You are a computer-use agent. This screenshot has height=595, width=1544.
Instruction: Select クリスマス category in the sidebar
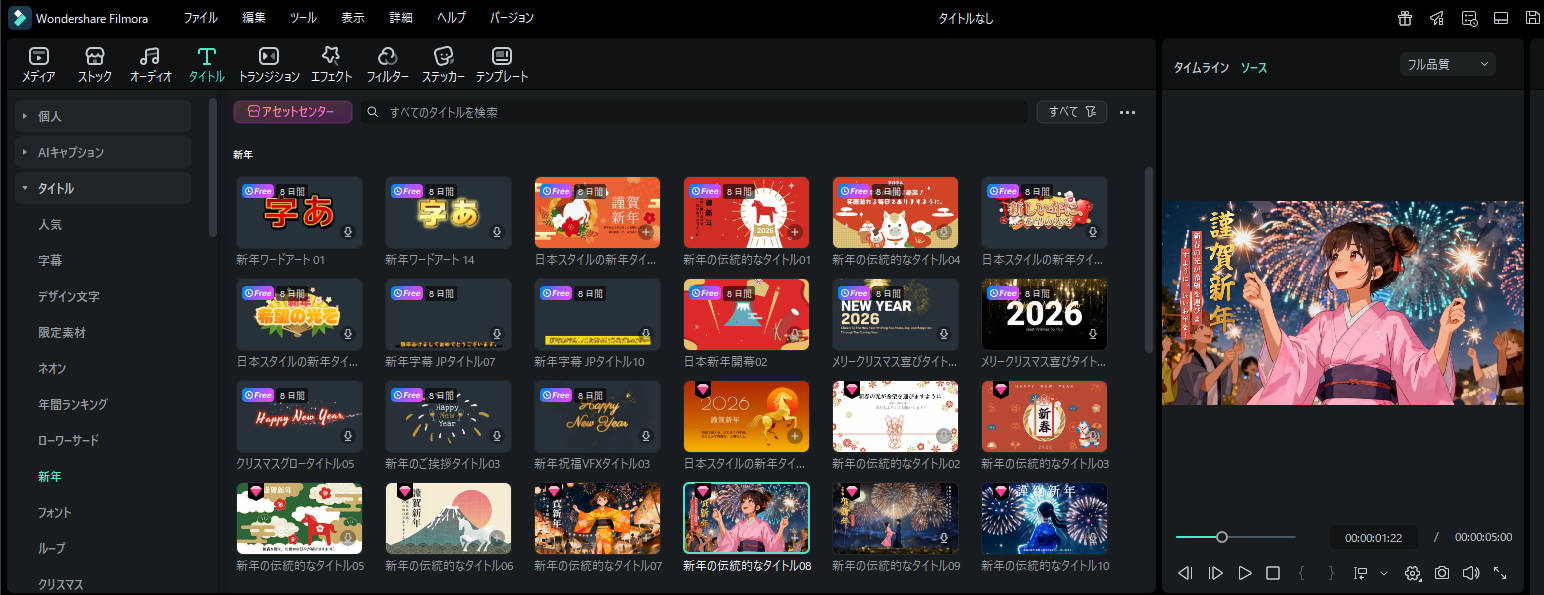pyautogui.click(x=60, y=584)
